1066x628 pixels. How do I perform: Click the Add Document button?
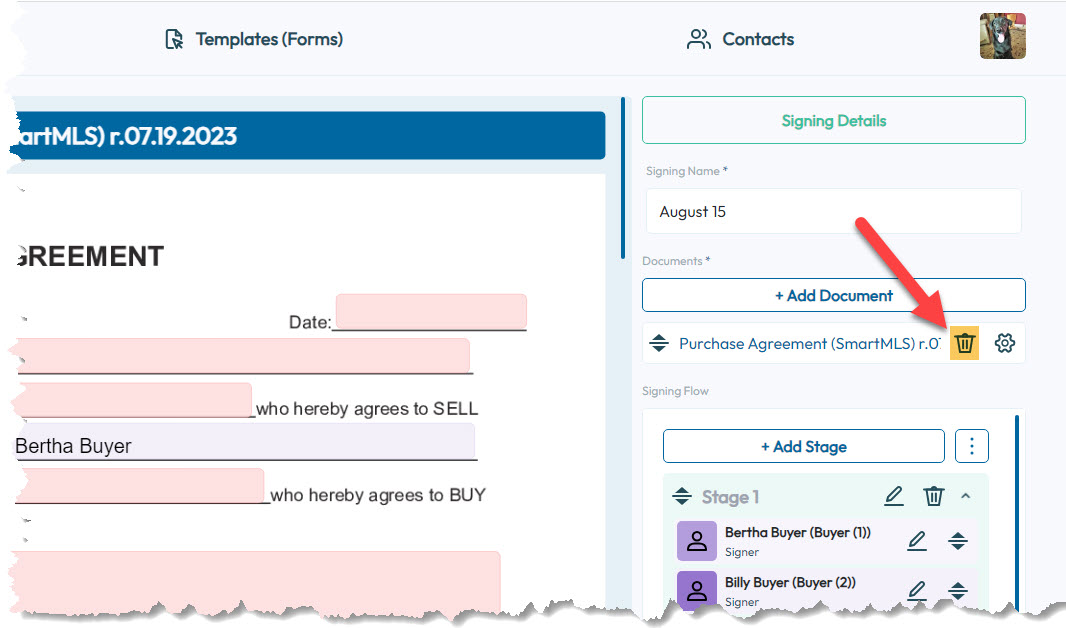[x=833, y=295]
